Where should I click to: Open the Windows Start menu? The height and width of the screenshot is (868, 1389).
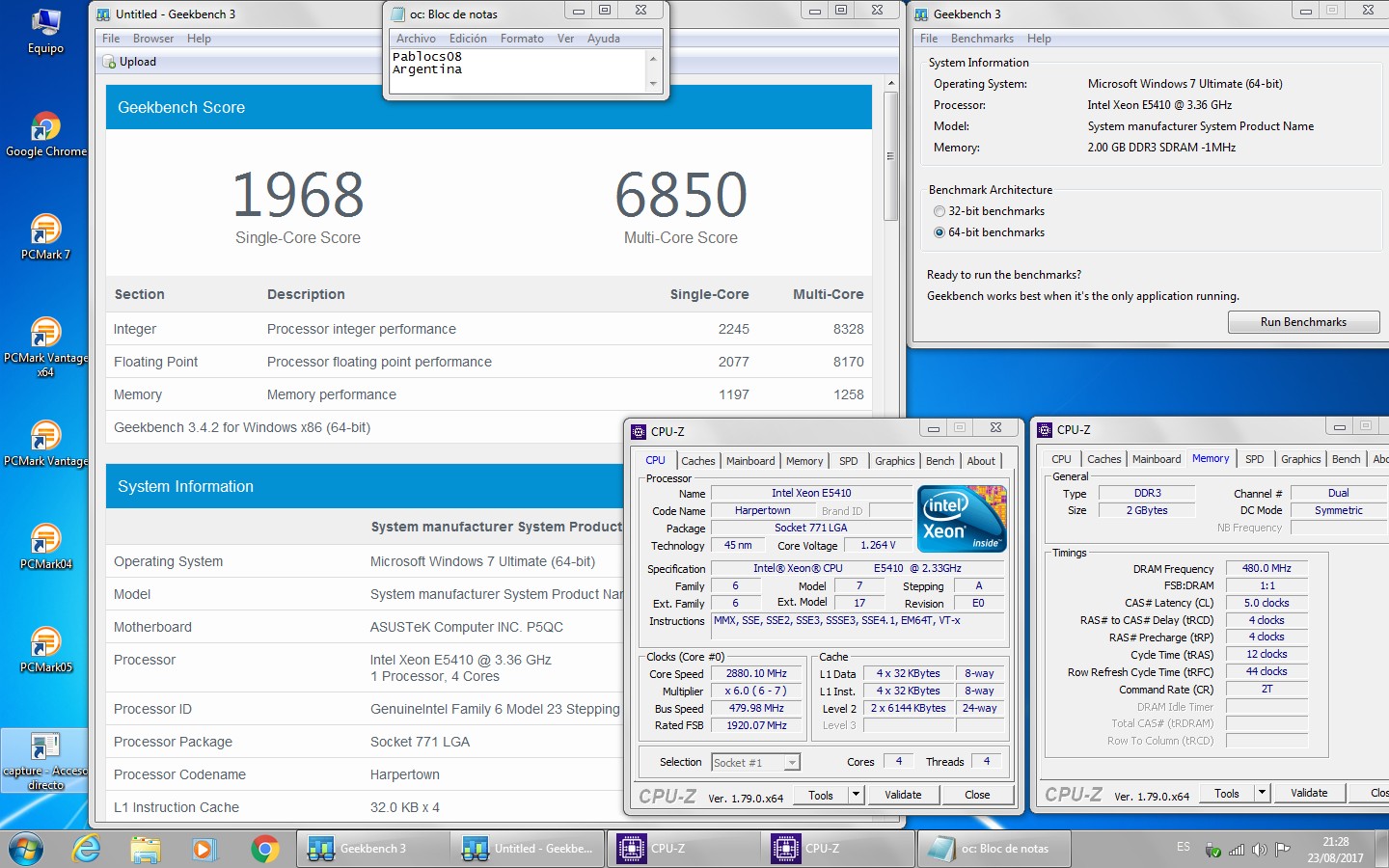click(26, 849)
